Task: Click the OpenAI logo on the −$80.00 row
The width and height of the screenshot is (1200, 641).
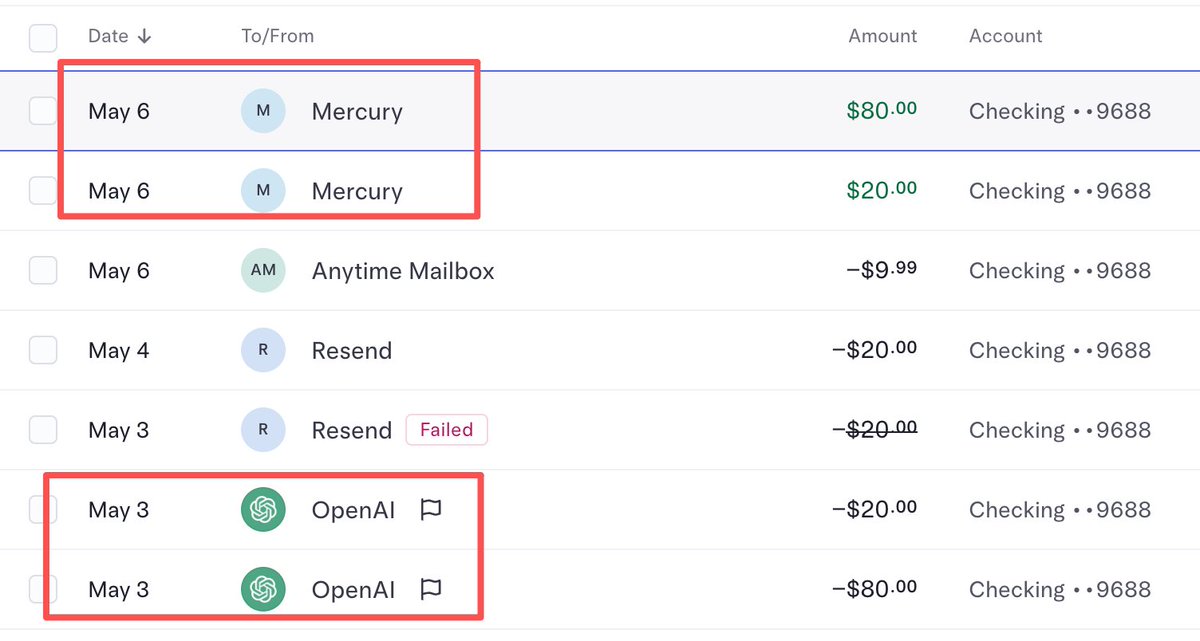Action: (x=263, y=589)
